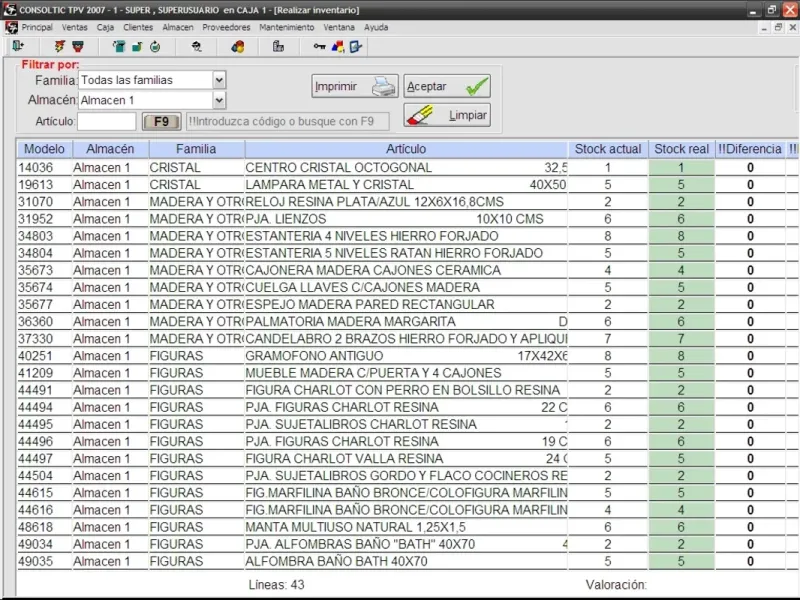The width and height of the screenshot is (800, 600).
Task: Click model number 44491
Action: coord(36,390)
